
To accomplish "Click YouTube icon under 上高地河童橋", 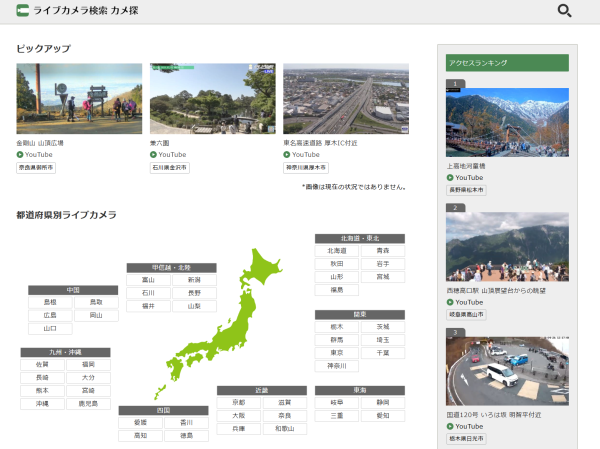I will (x=451, y=177).
